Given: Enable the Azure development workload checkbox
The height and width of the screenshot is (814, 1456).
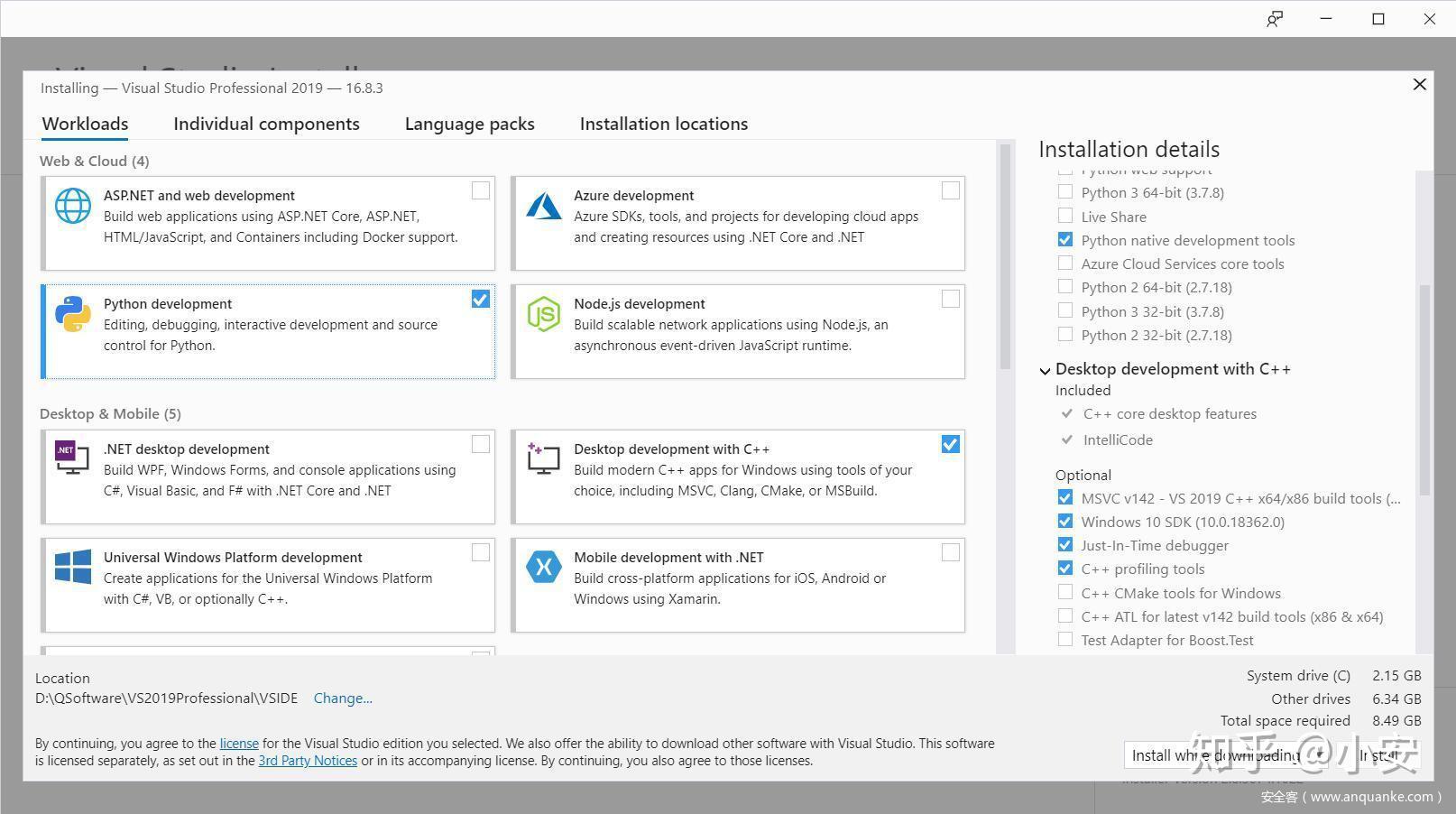Looking at the screenshot, I should click(951, 190).
